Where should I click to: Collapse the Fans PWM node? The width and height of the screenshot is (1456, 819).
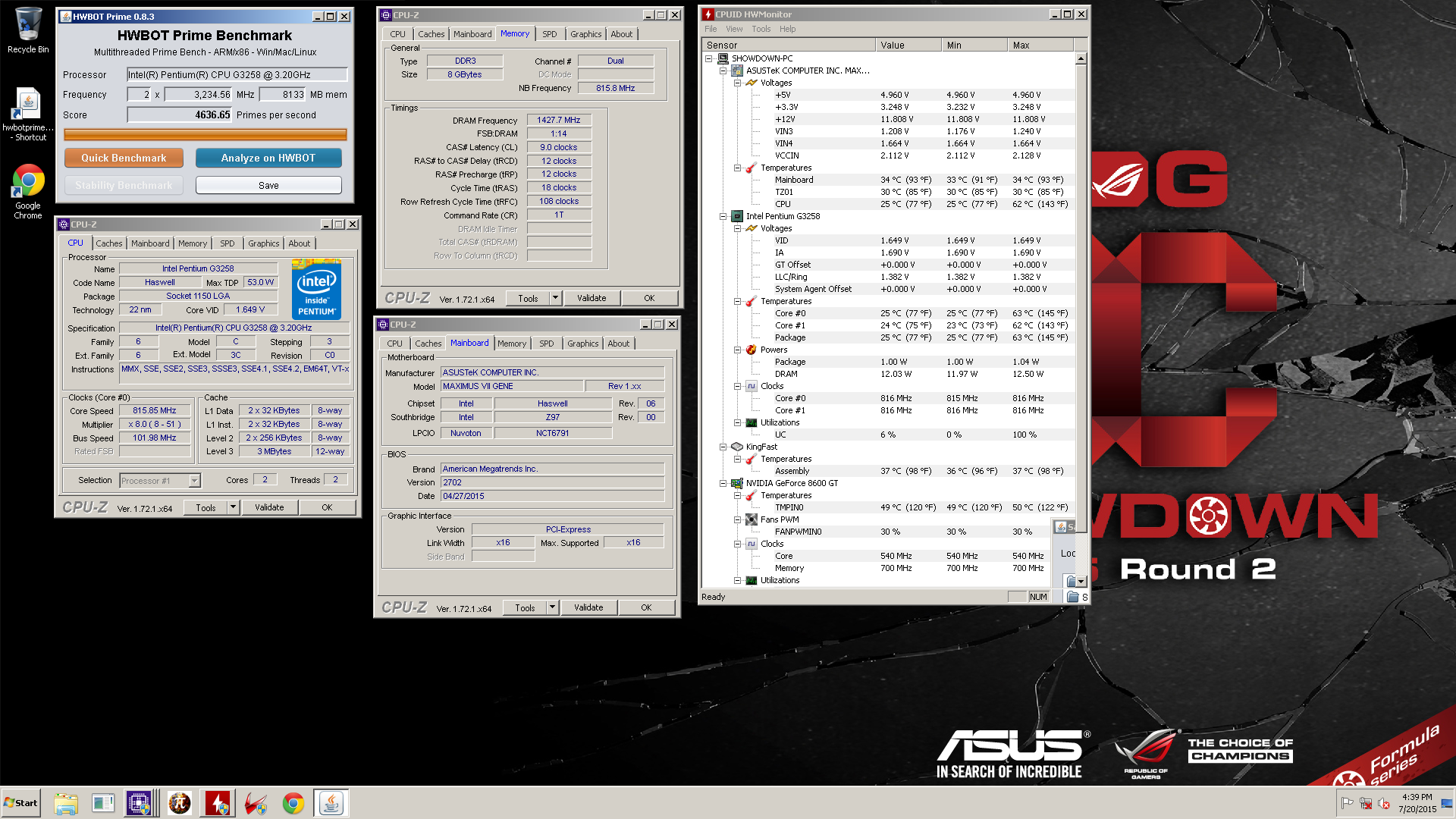click(737, 519)
